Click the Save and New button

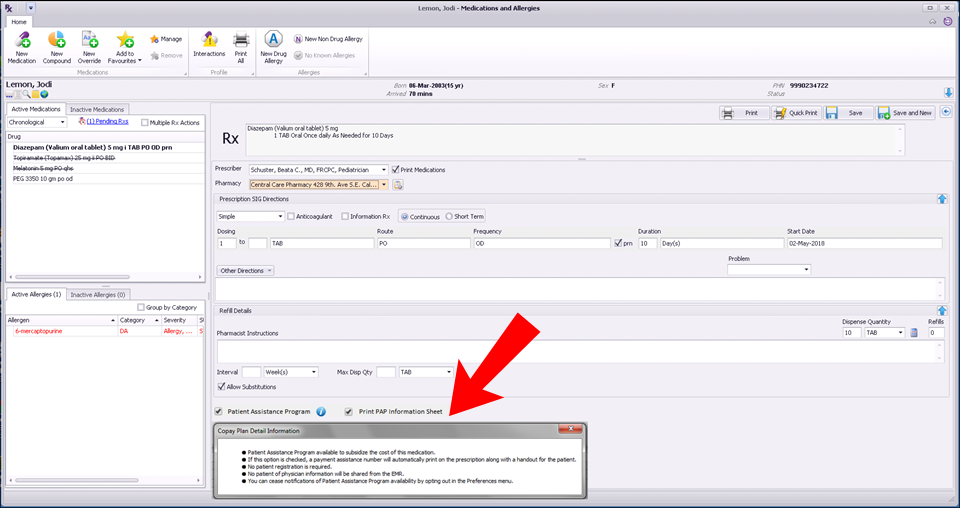tap(905, 113)
